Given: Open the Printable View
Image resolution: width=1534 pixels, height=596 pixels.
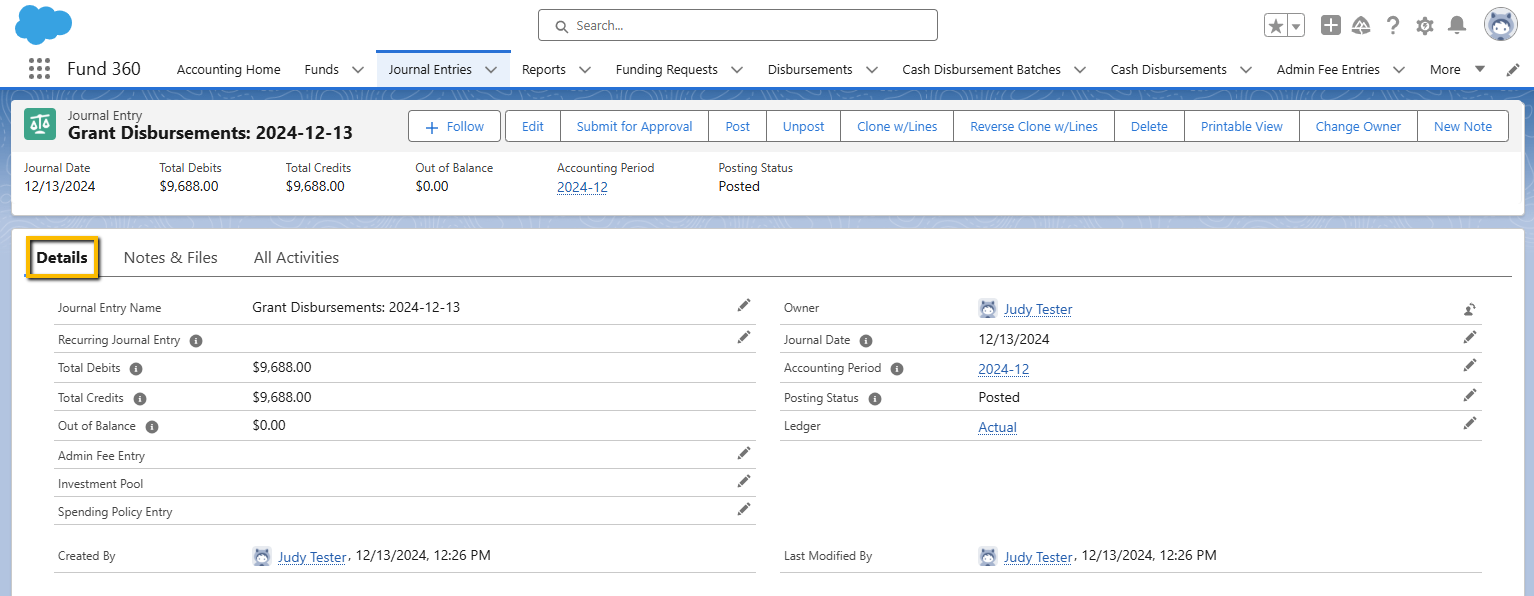Looking at the screenshot, I should pyautogui.click(x=1242, y=126).
